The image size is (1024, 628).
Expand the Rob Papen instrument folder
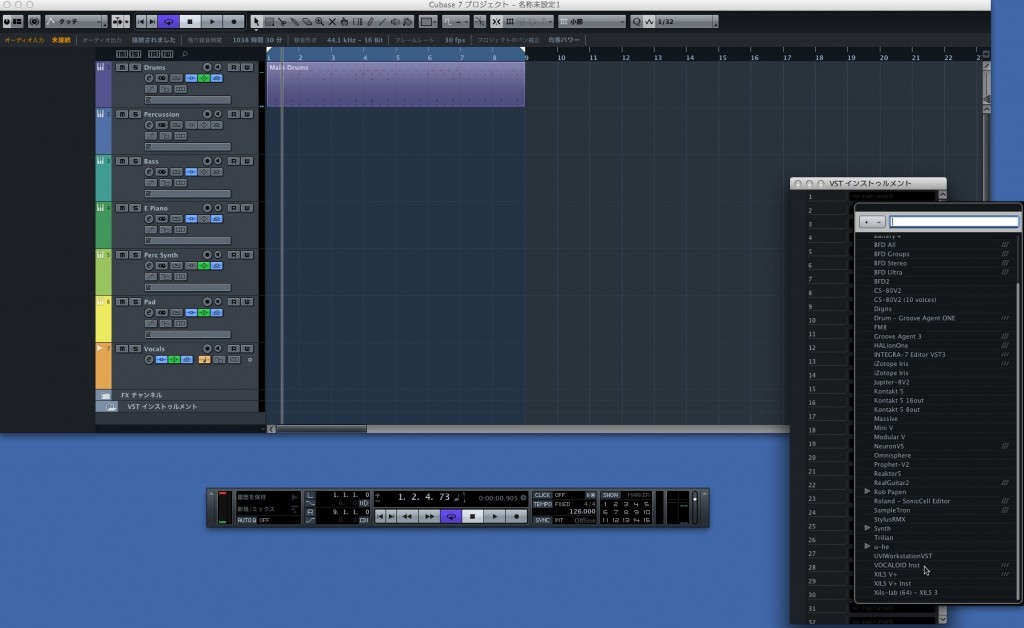click(867, 492)
